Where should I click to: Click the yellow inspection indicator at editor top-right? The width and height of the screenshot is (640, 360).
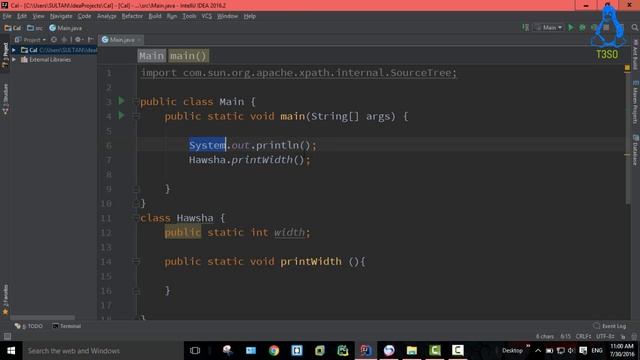[x=627, y=68]
